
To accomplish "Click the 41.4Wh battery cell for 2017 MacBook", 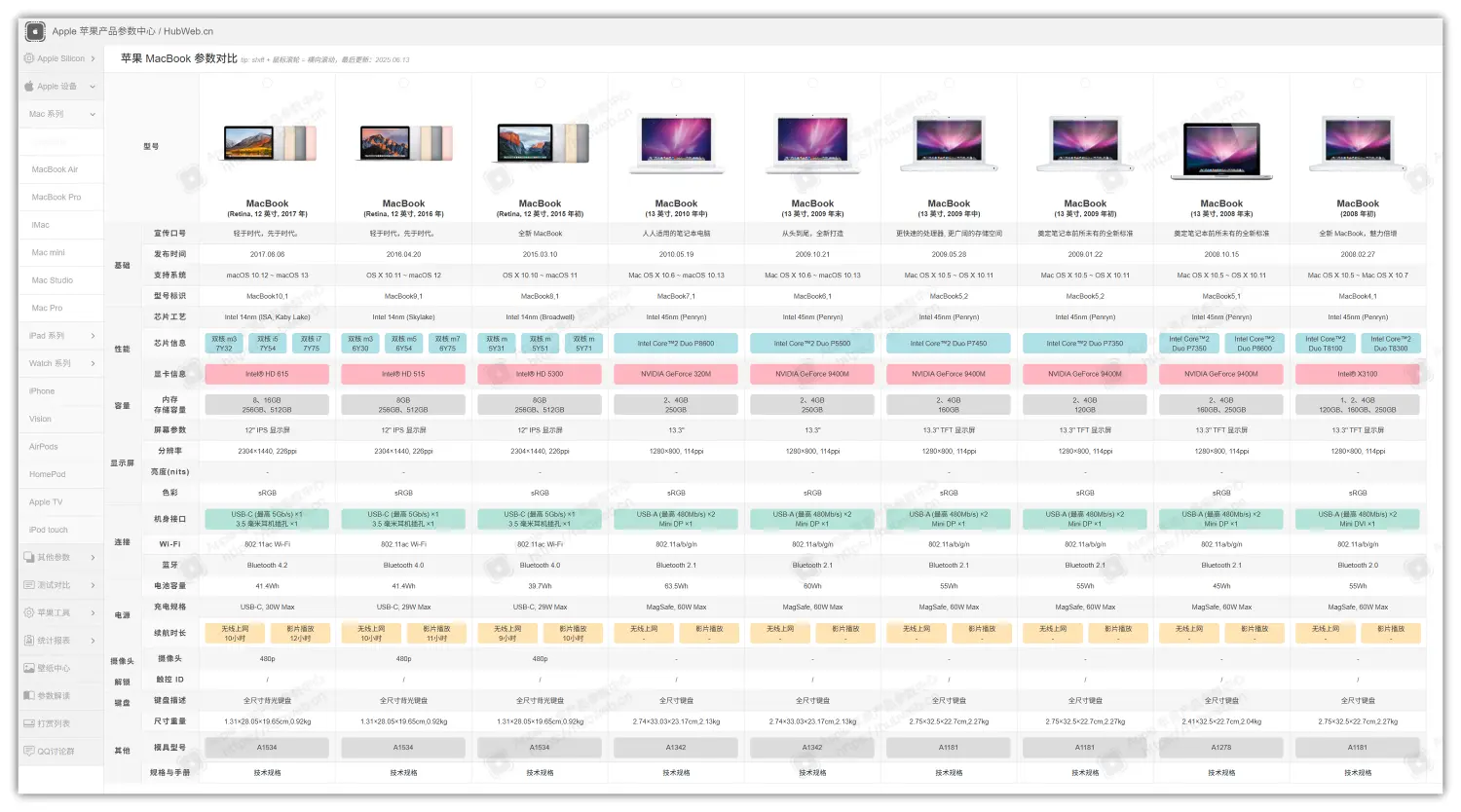I will pyautogui.click(x=268, y=586).
